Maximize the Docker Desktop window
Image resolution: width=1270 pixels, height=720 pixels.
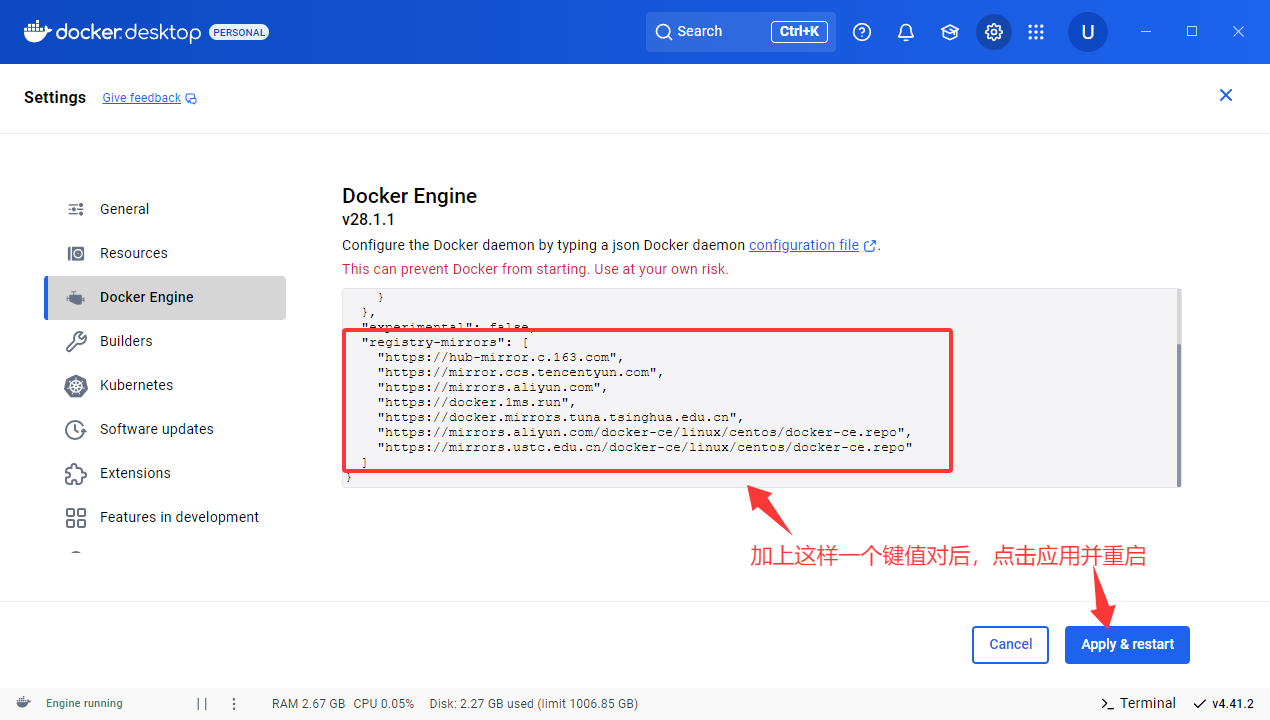[x=1192, y=32]
